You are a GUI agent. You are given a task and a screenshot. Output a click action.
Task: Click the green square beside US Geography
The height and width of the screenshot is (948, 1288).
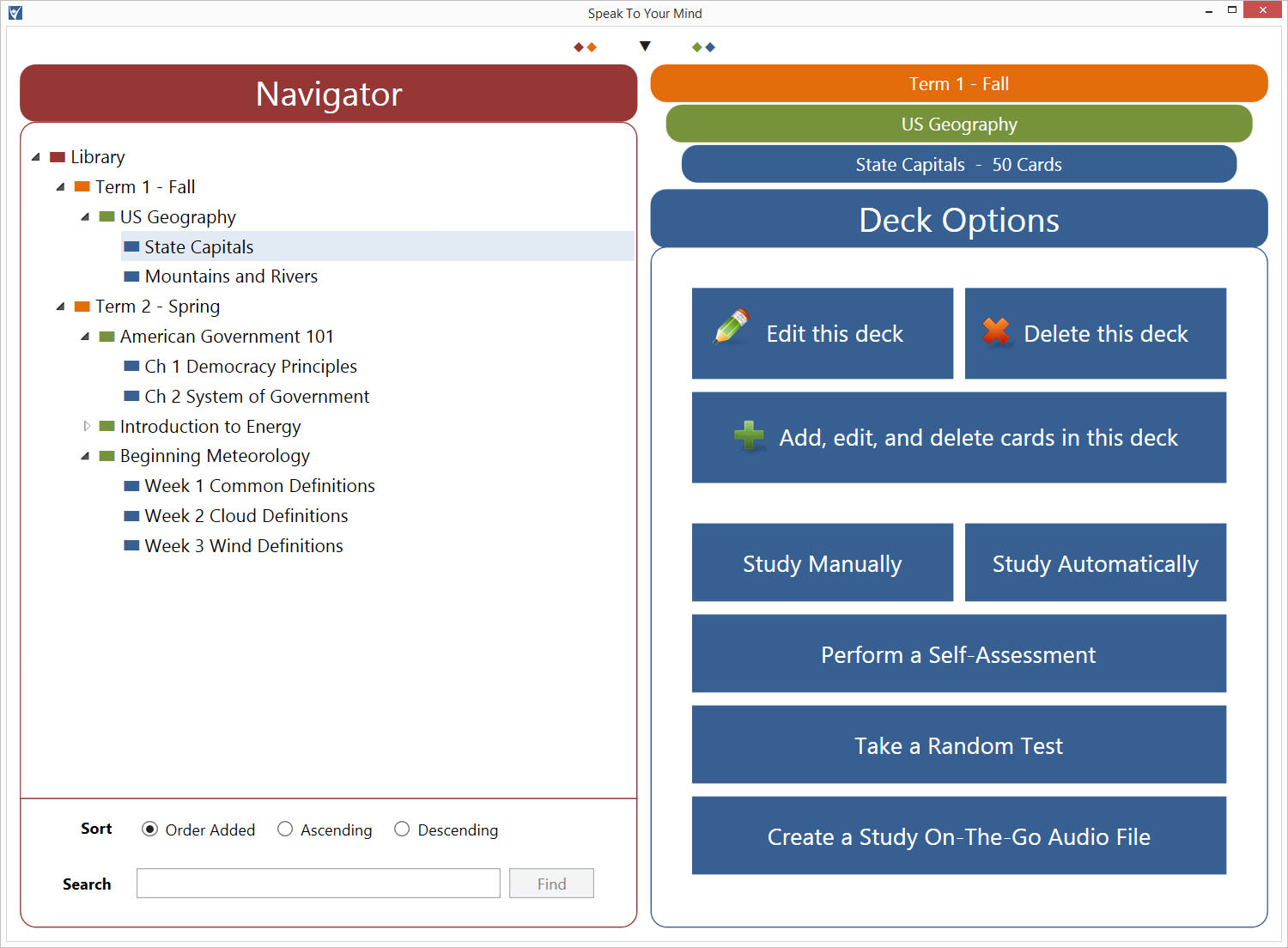coord(106,216)
